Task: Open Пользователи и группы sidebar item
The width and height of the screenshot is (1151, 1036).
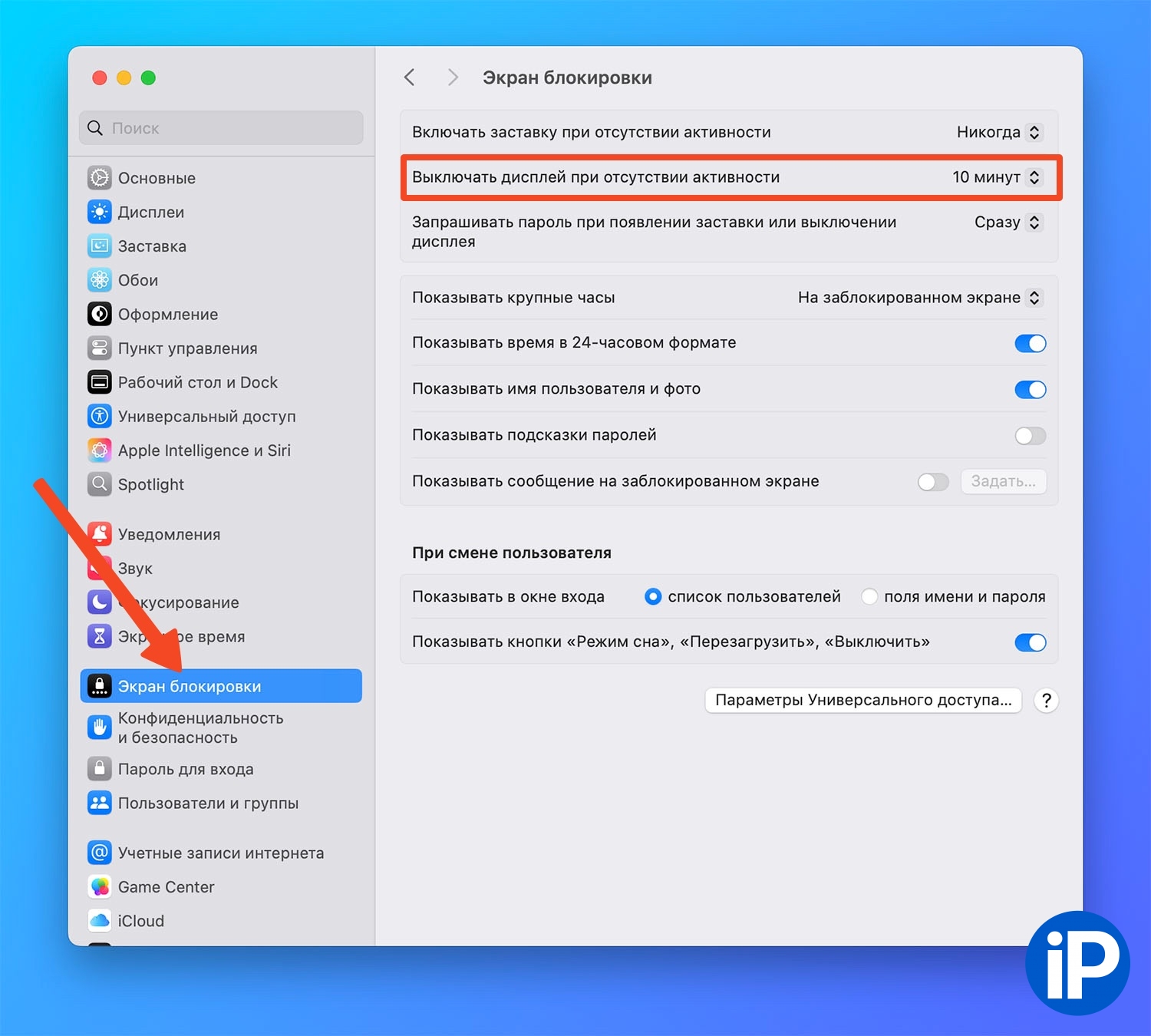Action: pos(221,803)
